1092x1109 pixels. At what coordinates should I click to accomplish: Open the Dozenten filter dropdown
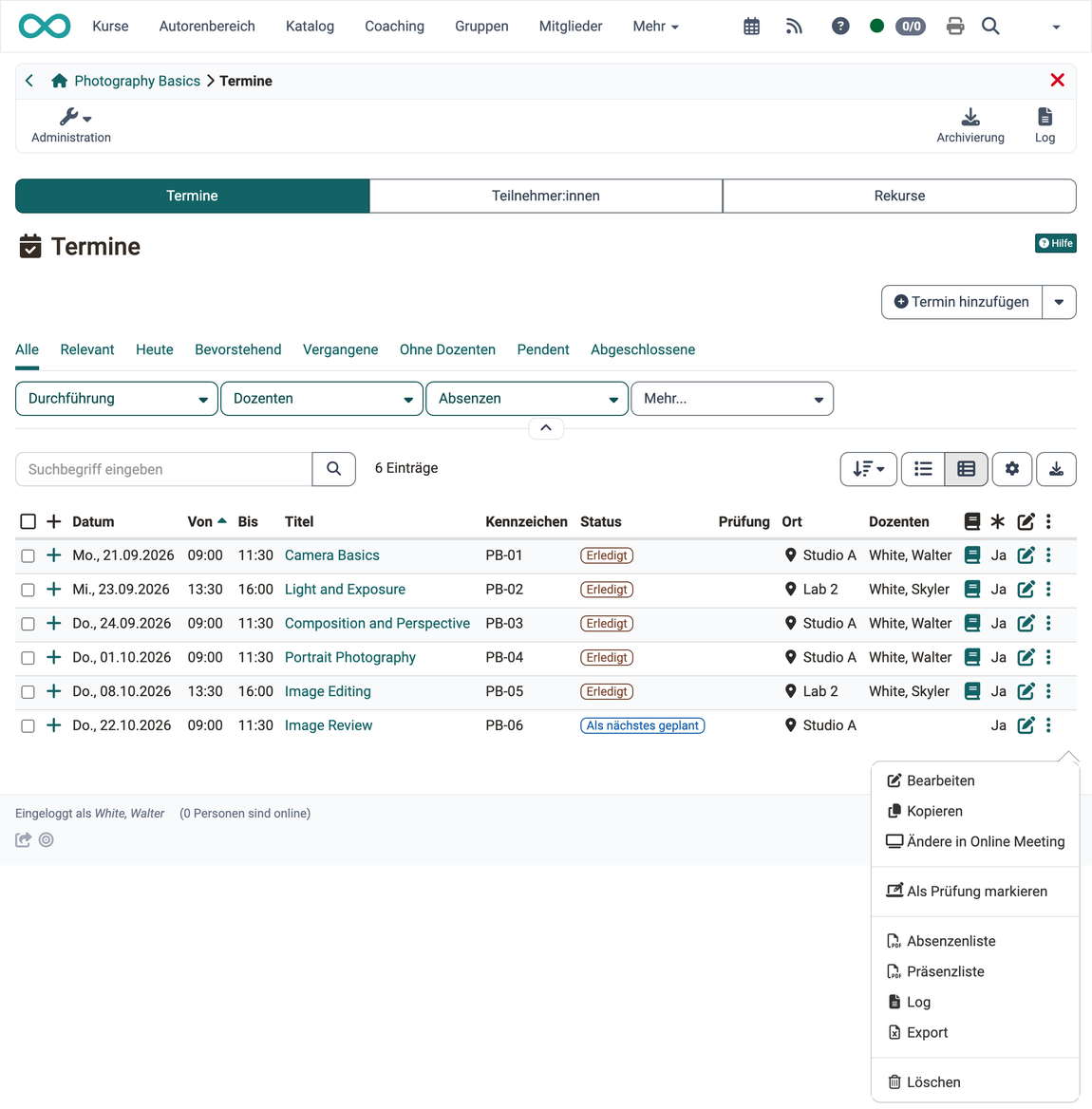[322, 399]
